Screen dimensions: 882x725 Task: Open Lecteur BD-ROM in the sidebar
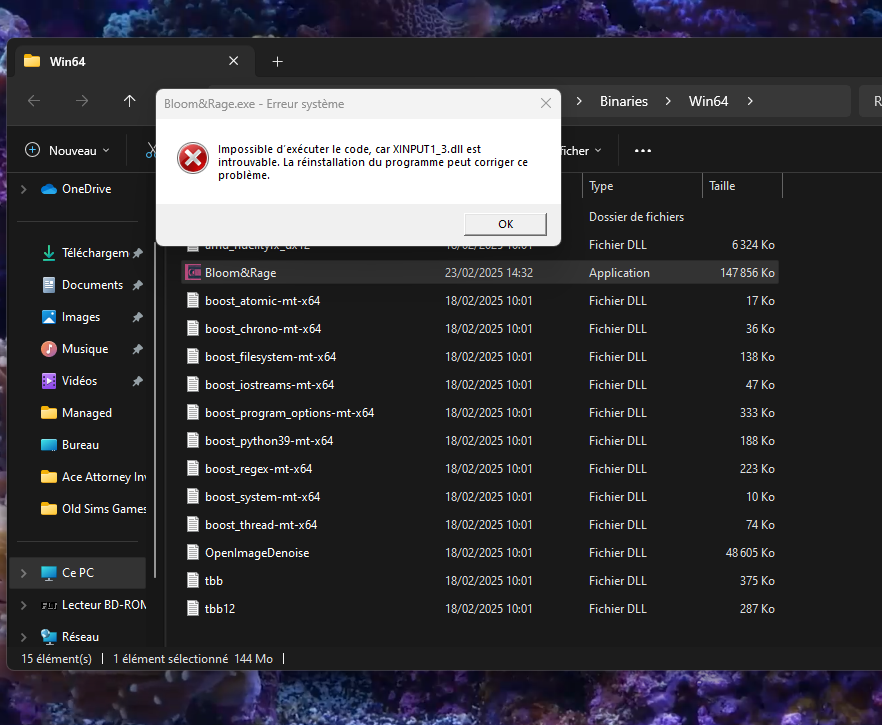(93, 605)
